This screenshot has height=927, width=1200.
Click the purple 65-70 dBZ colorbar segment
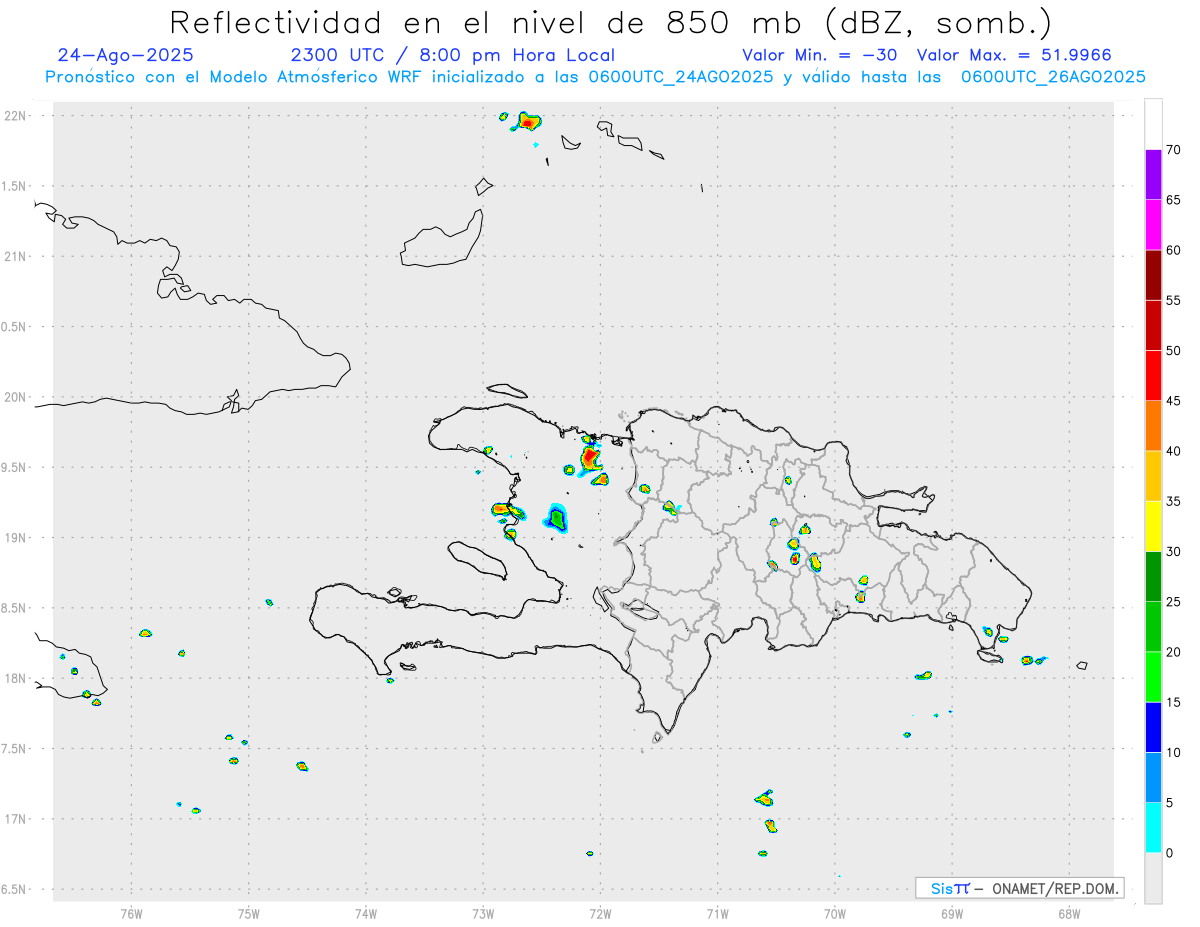point(1153,174)
